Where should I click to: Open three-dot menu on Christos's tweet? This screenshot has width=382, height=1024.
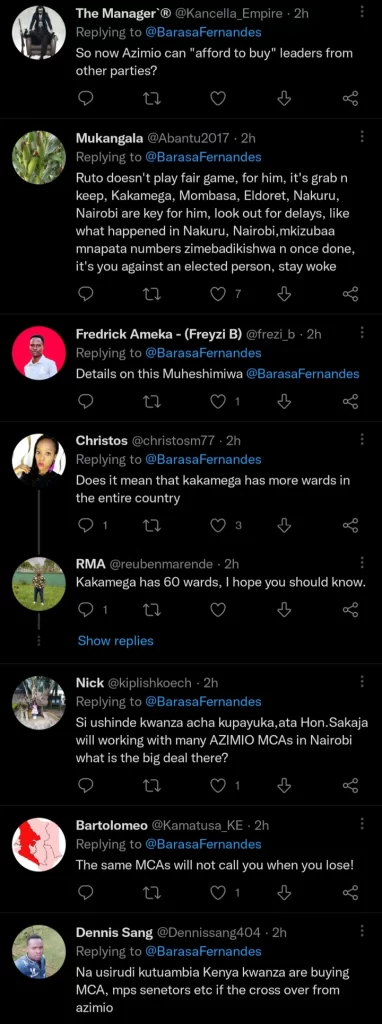(x=362, y=439)
